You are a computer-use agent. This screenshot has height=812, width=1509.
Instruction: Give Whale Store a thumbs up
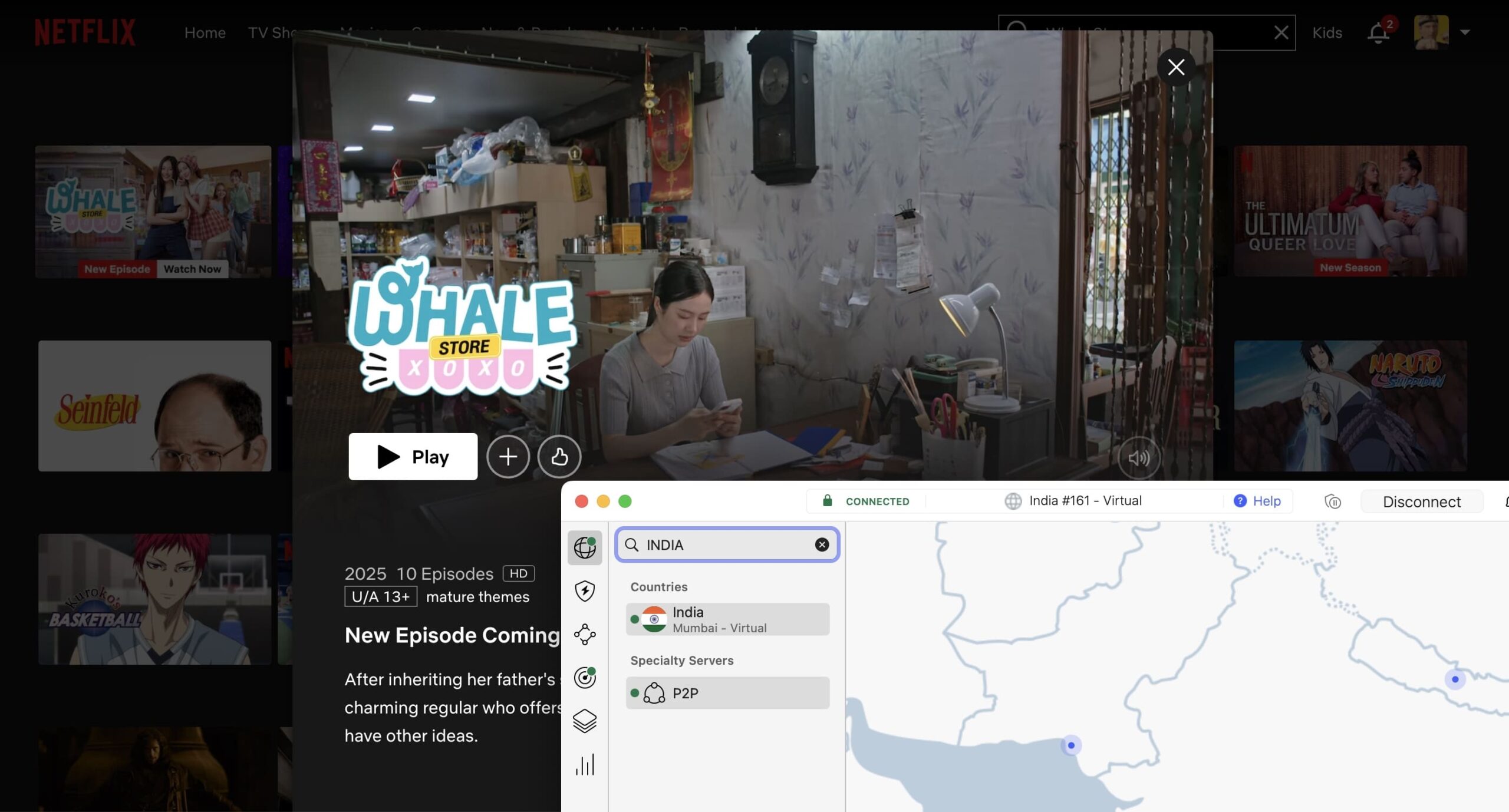tap(559, 457)
